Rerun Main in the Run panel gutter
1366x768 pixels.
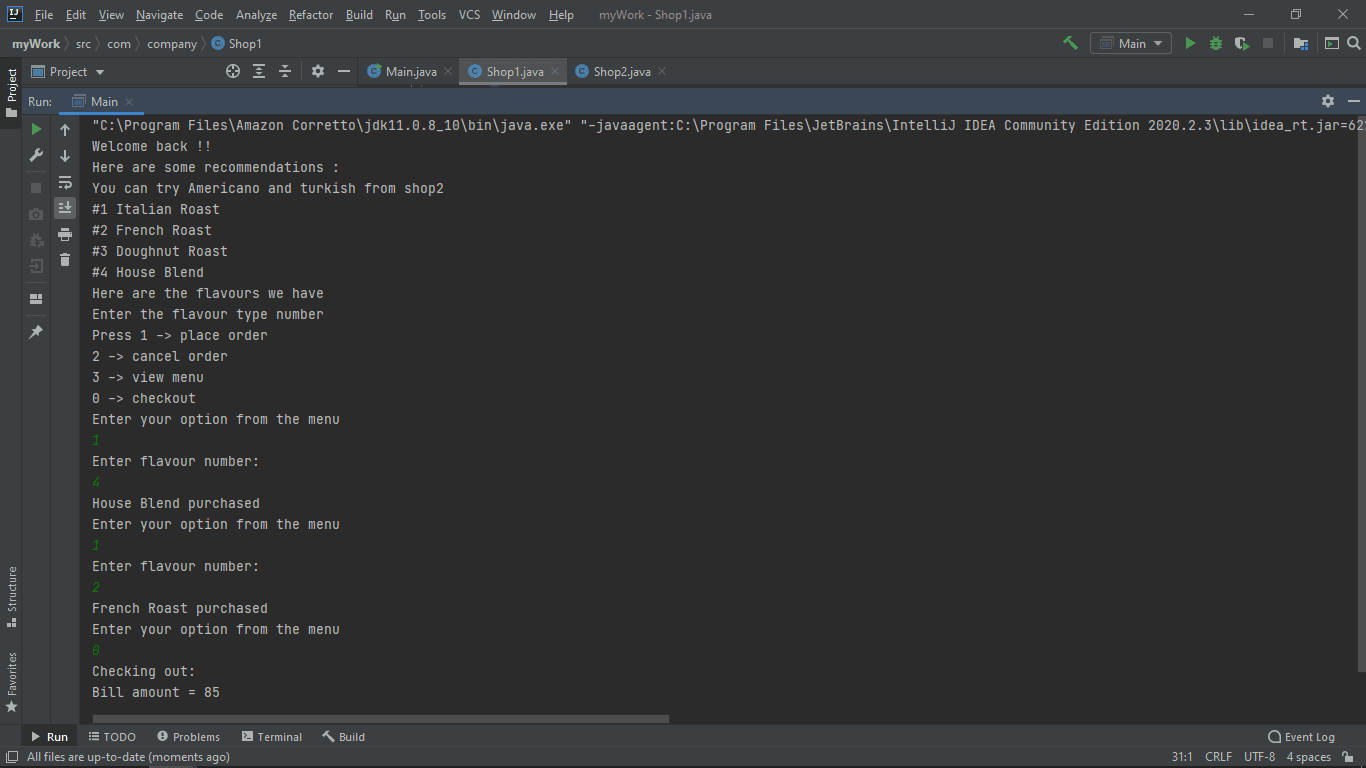tap(36, 129)
